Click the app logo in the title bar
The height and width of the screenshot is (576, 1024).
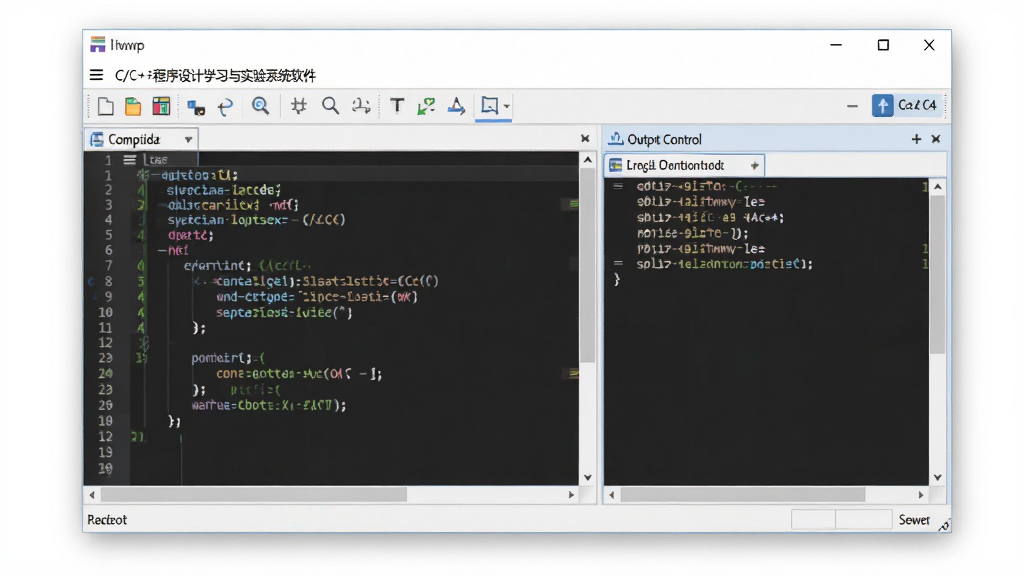[x=98, y=44]
